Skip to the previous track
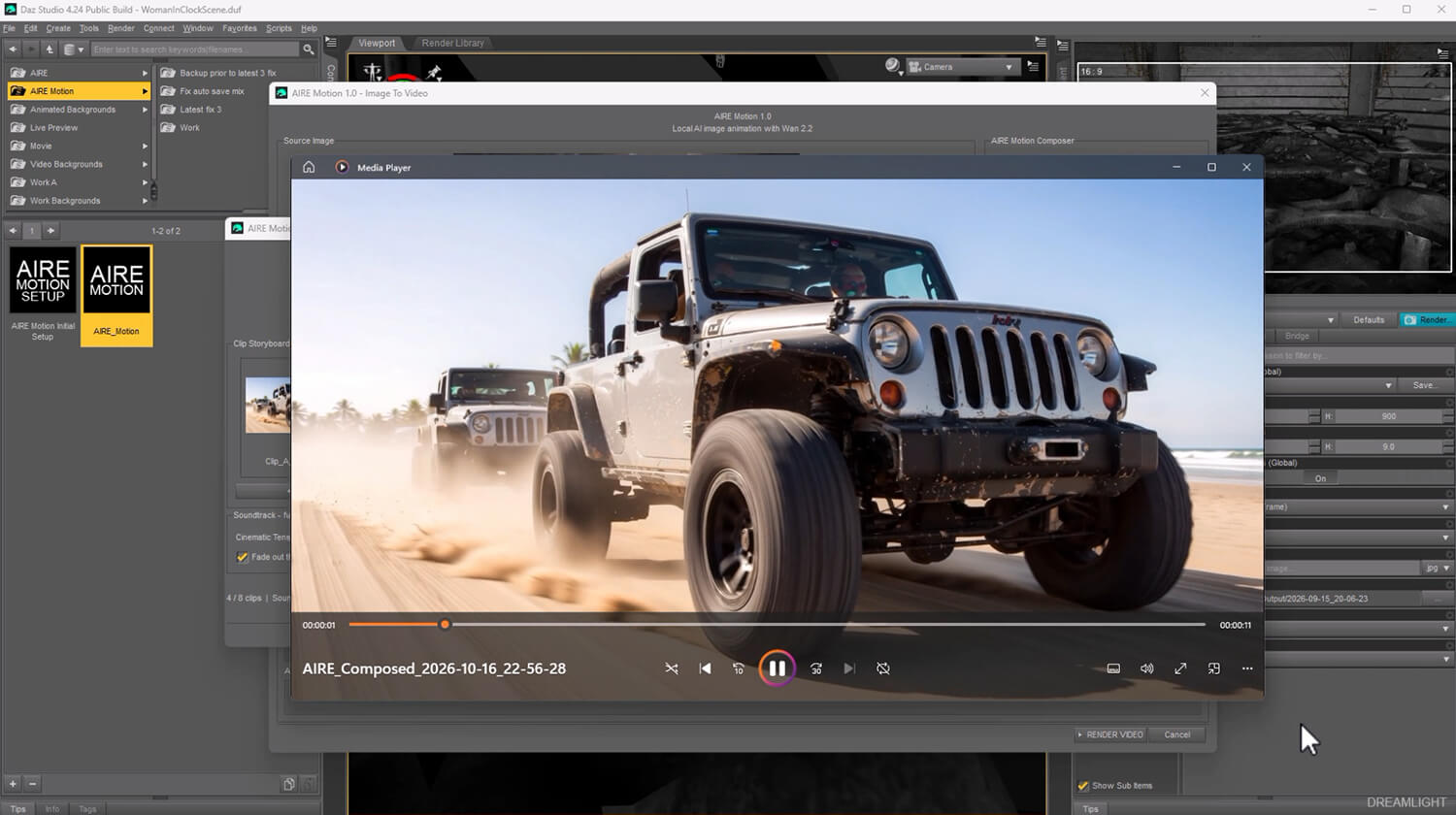The image size is (1456, 815). tap(705, 668)
